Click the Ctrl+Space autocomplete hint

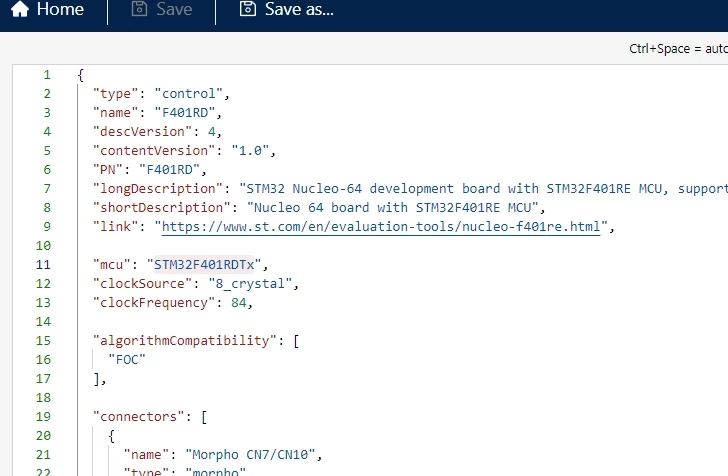pyautogui.click(x=678, y=49)
